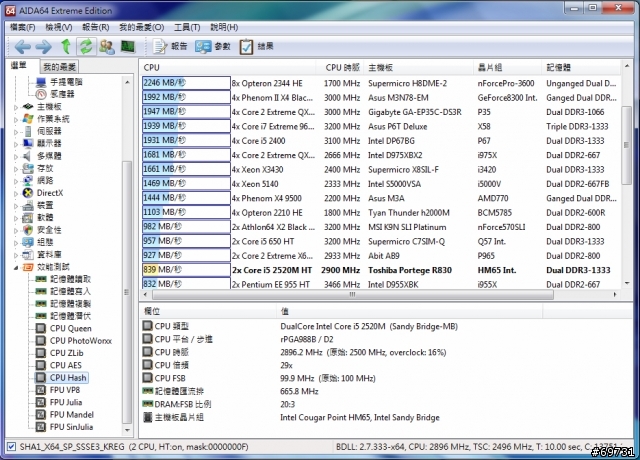Open the 參數 parameters toolbar button

pyautogui.click(x=213, y=47)
